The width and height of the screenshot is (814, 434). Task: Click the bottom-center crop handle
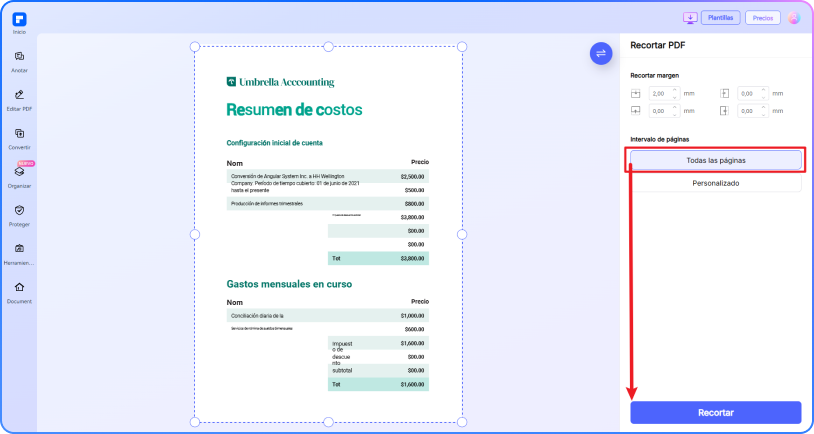(x=328, y=422)
